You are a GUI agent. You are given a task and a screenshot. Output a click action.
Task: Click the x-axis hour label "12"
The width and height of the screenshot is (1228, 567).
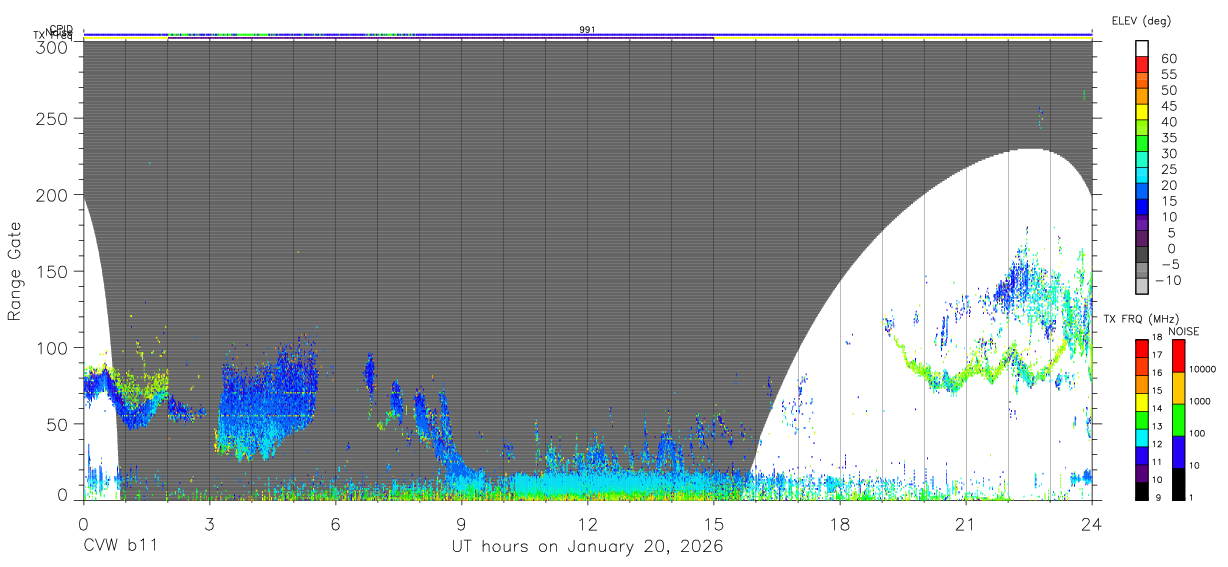[587, 523]
